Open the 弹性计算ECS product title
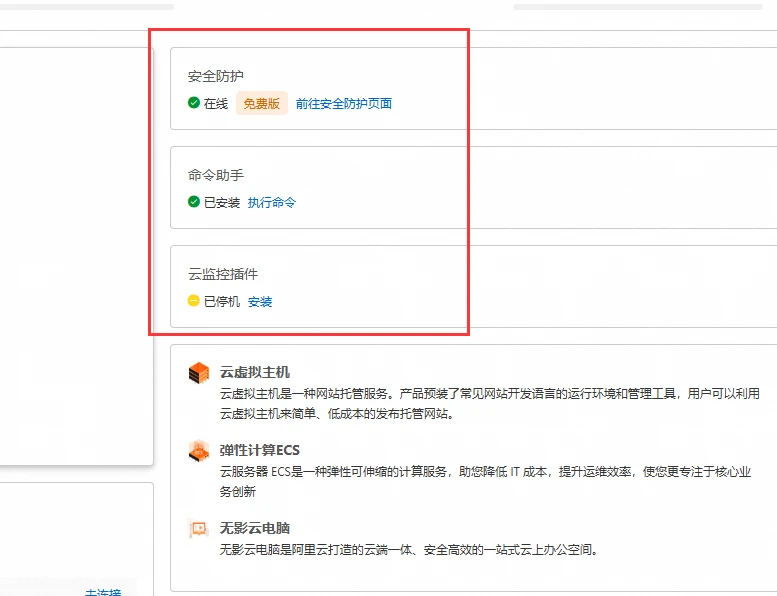This screenshot has height=596, width=777. pyautogui.click(x=260, y=450)
